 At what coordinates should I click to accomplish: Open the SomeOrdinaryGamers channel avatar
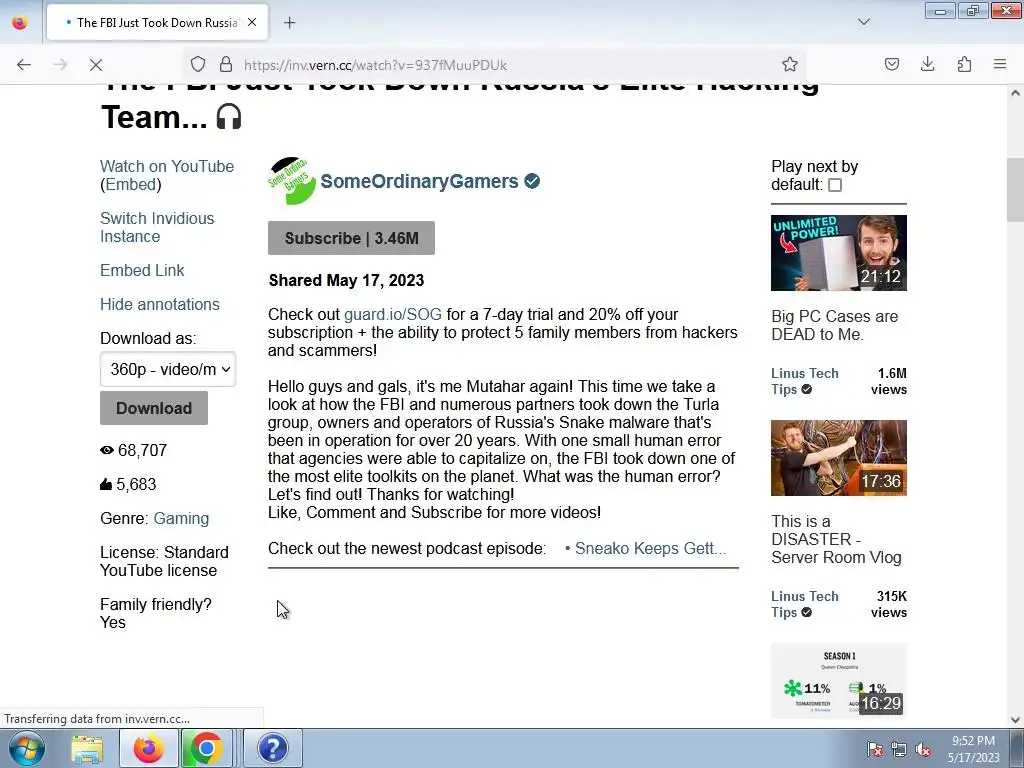point(291,181)
